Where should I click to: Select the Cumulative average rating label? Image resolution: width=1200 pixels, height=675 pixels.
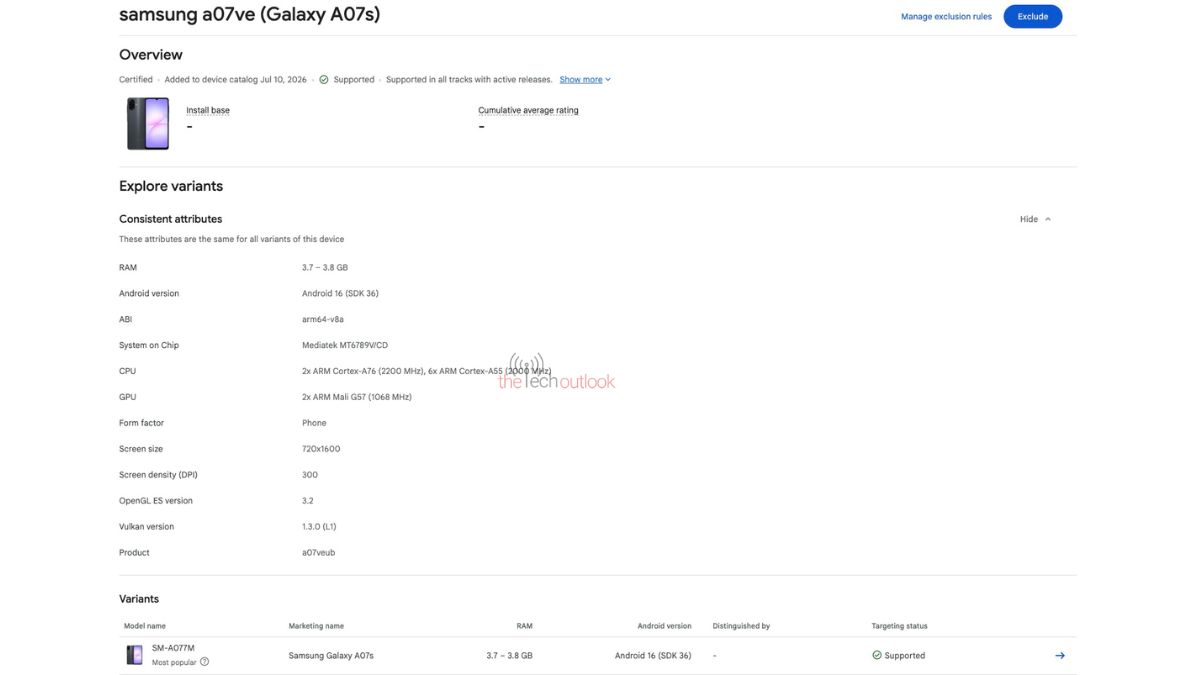528,110
